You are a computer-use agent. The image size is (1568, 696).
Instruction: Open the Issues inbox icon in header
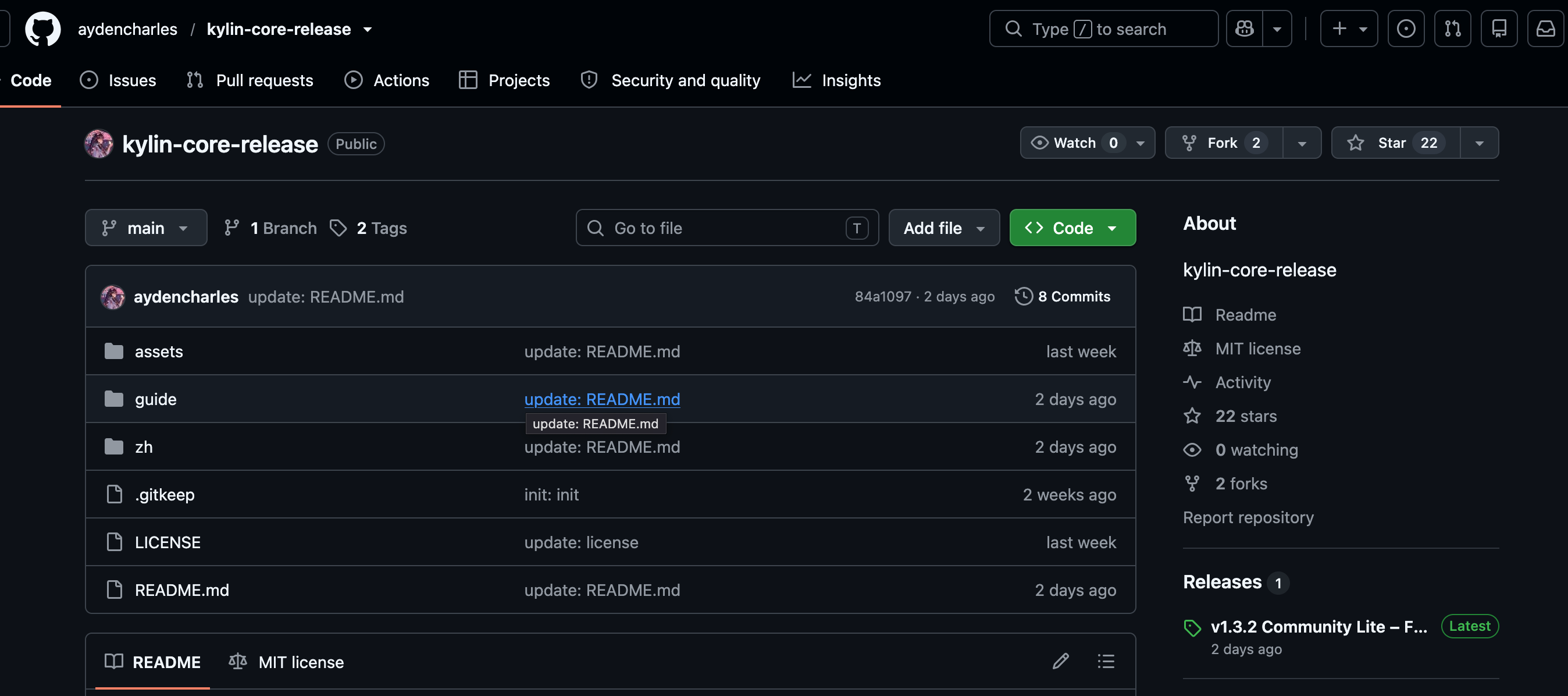(x=1406, y=29)
